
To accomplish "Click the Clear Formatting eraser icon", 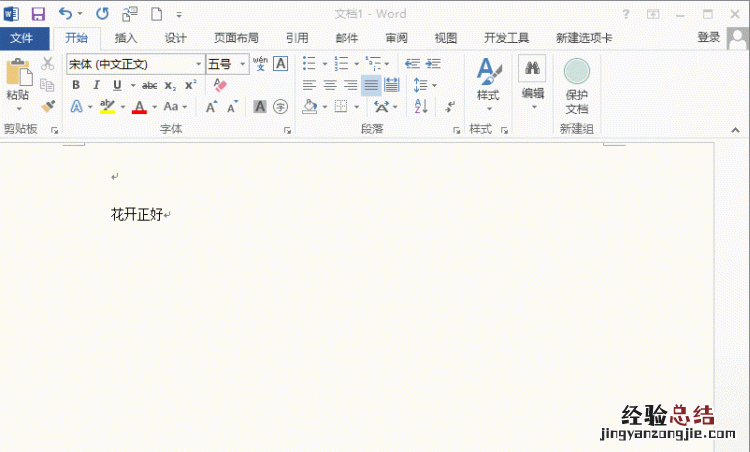I will click(221, 86).
